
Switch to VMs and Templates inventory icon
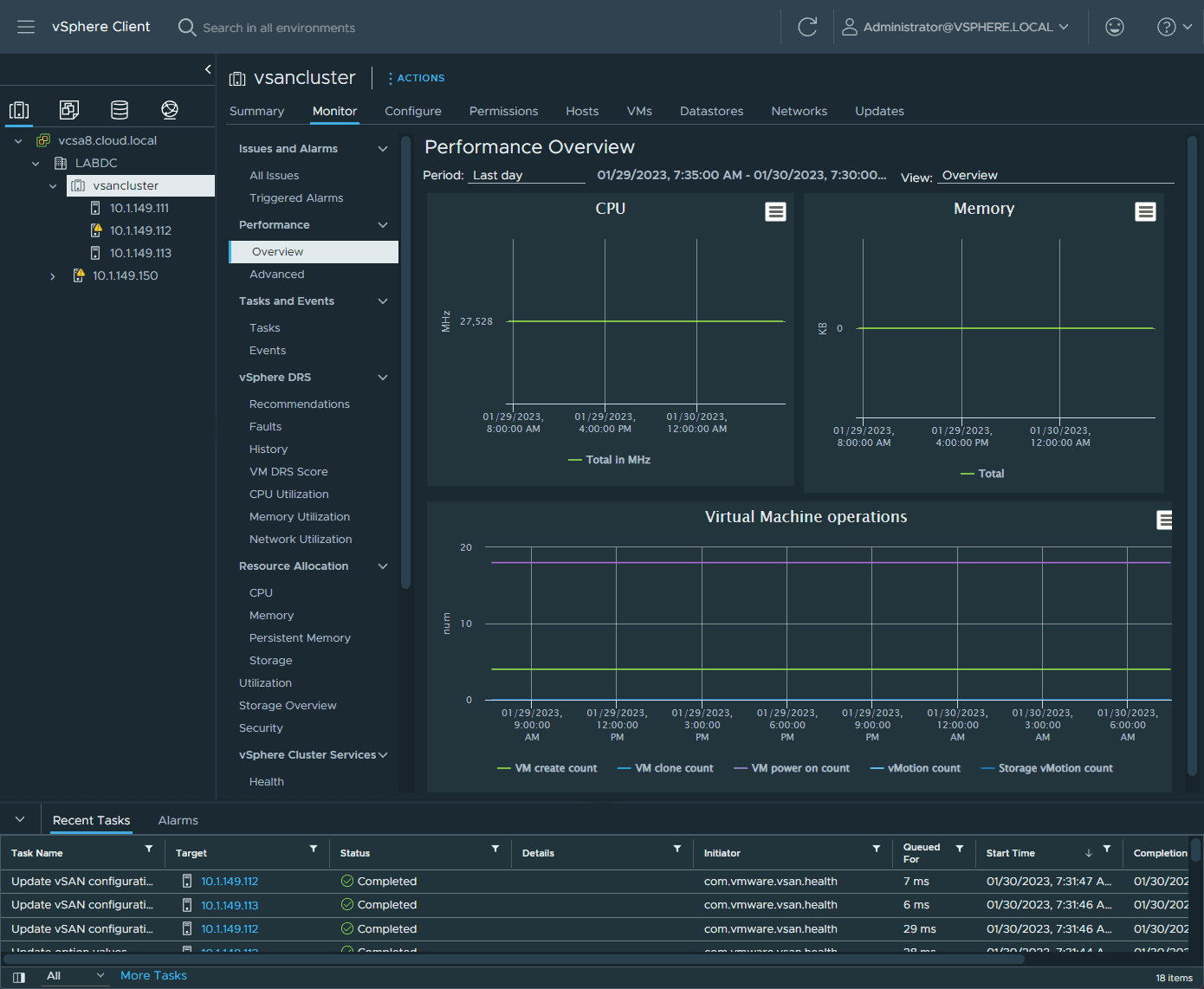click(x=69, y=110)
